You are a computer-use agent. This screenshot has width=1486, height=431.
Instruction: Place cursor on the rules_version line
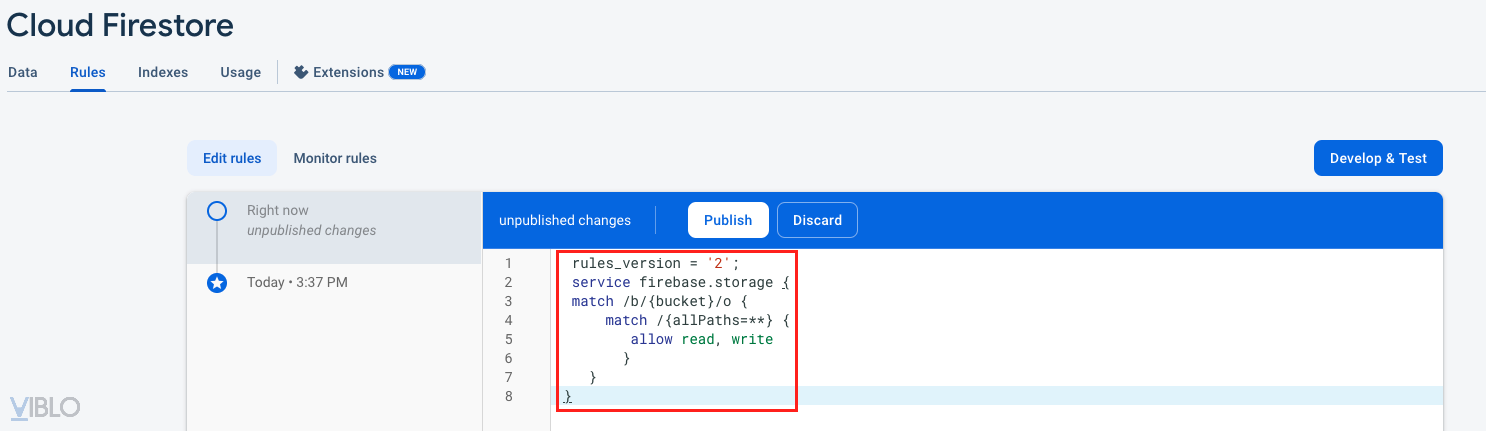pyautogui.click(x=654, y=264)
